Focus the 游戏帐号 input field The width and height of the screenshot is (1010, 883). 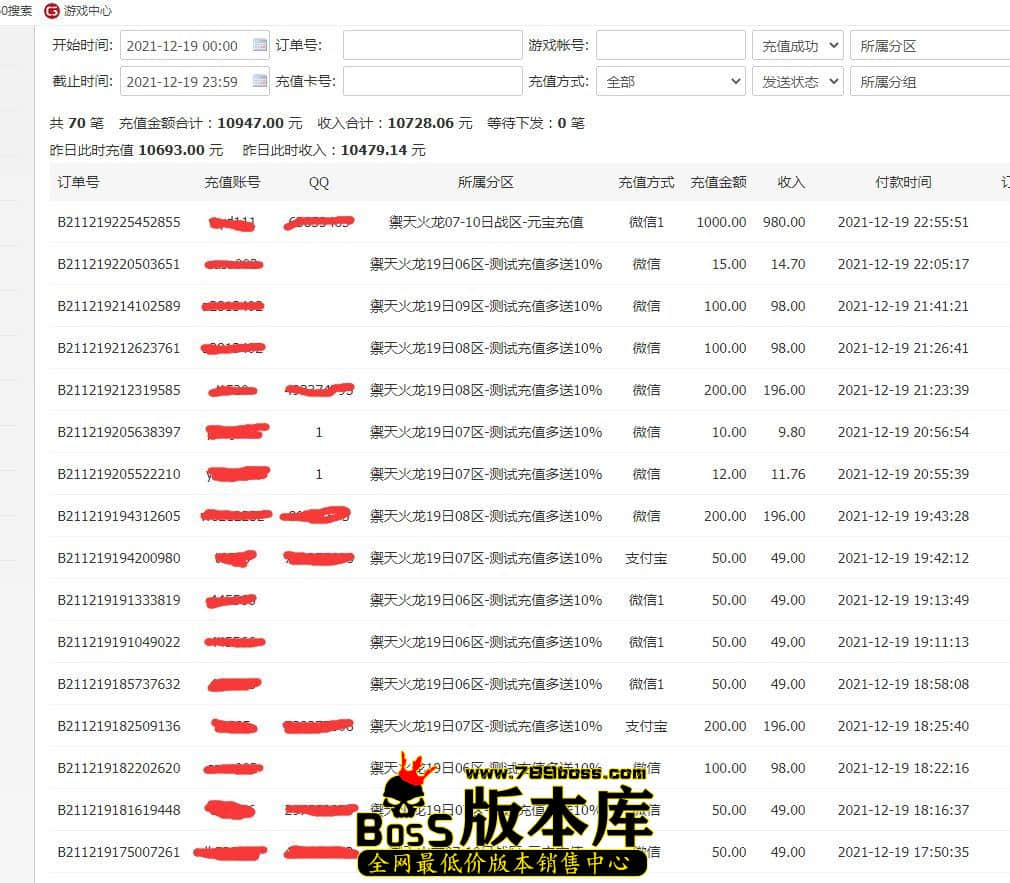[x=670, y=46]
